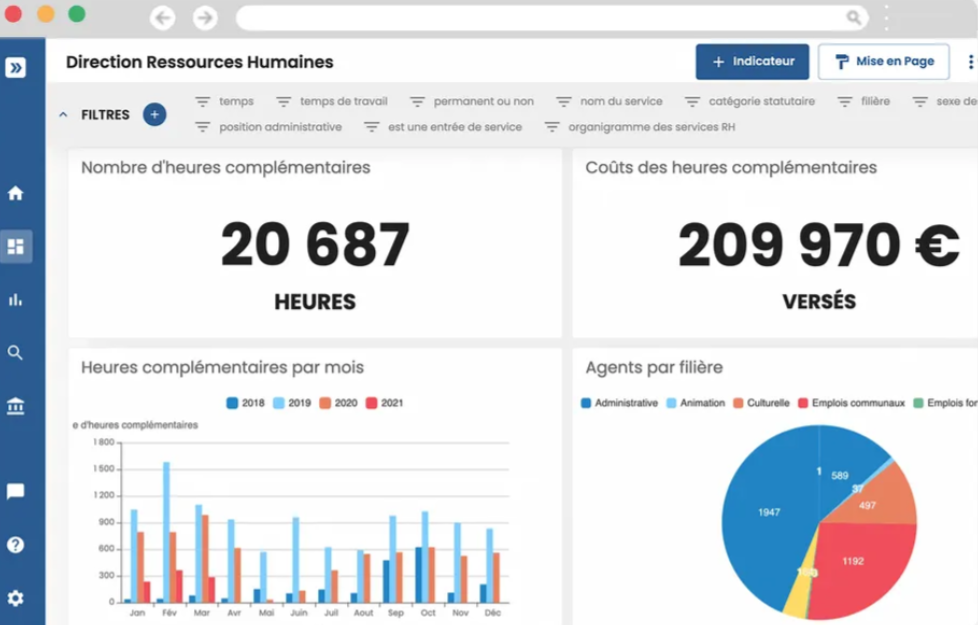Viewport: 978px width, 625px height.
Task: Click the Mise en Page button
Action: (x=883, y=61)
